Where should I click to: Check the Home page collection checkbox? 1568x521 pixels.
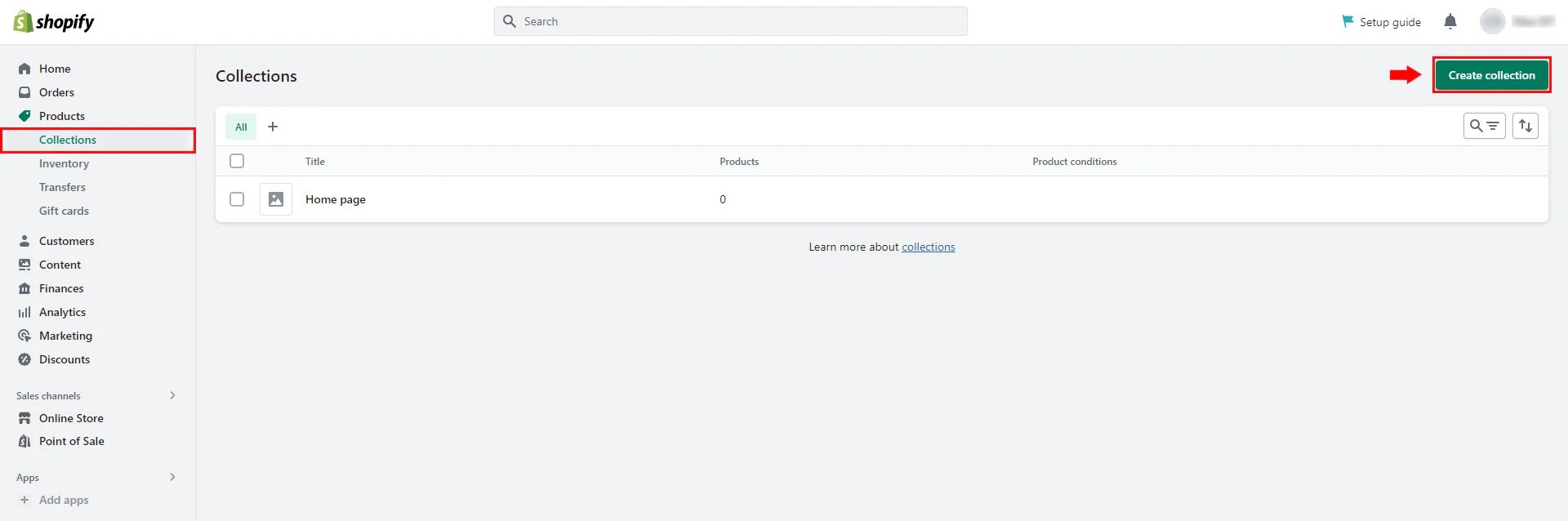(x=237, y=199)
